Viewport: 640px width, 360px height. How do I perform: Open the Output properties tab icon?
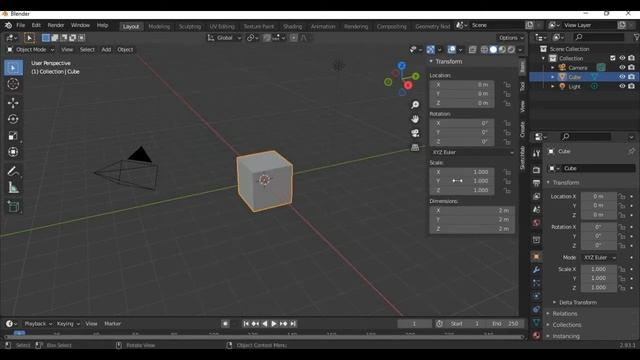tap(536, 183)
